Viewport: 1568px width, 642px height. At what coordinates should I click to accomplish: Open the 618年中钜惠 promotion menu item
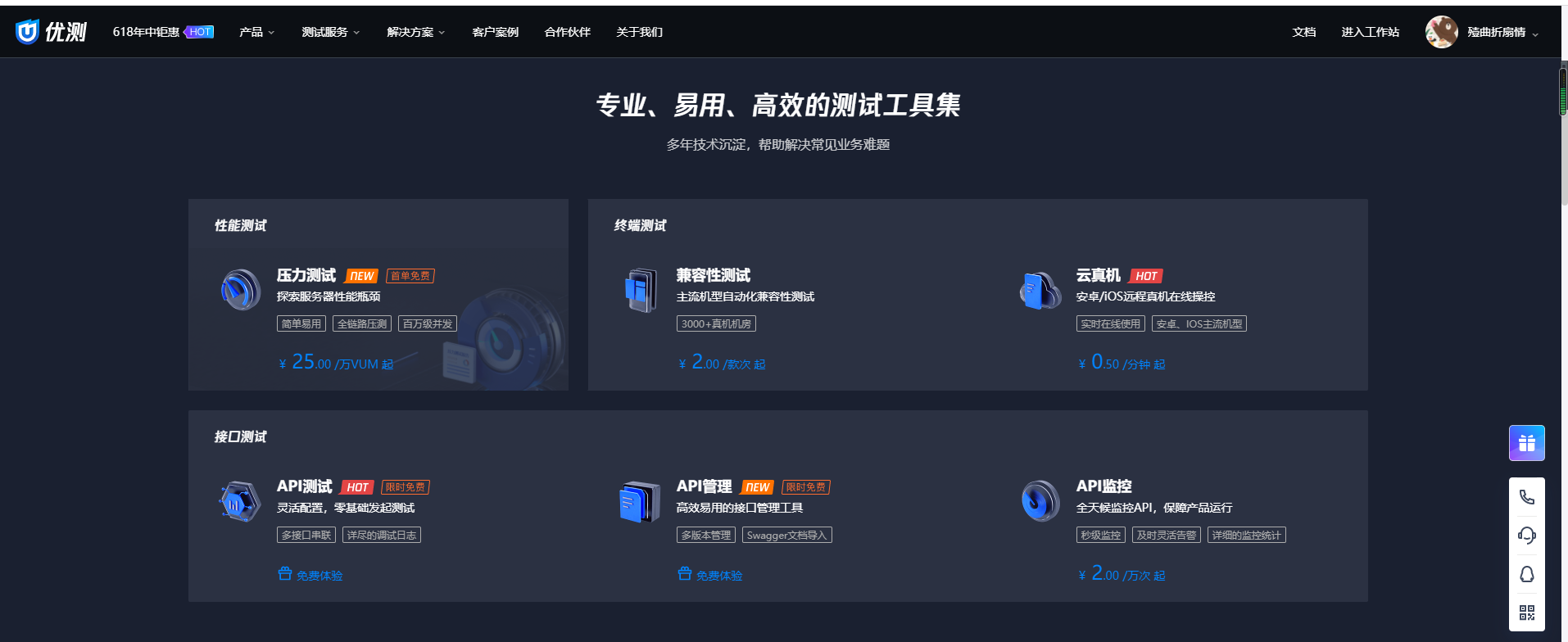click(x=146, y=32)
